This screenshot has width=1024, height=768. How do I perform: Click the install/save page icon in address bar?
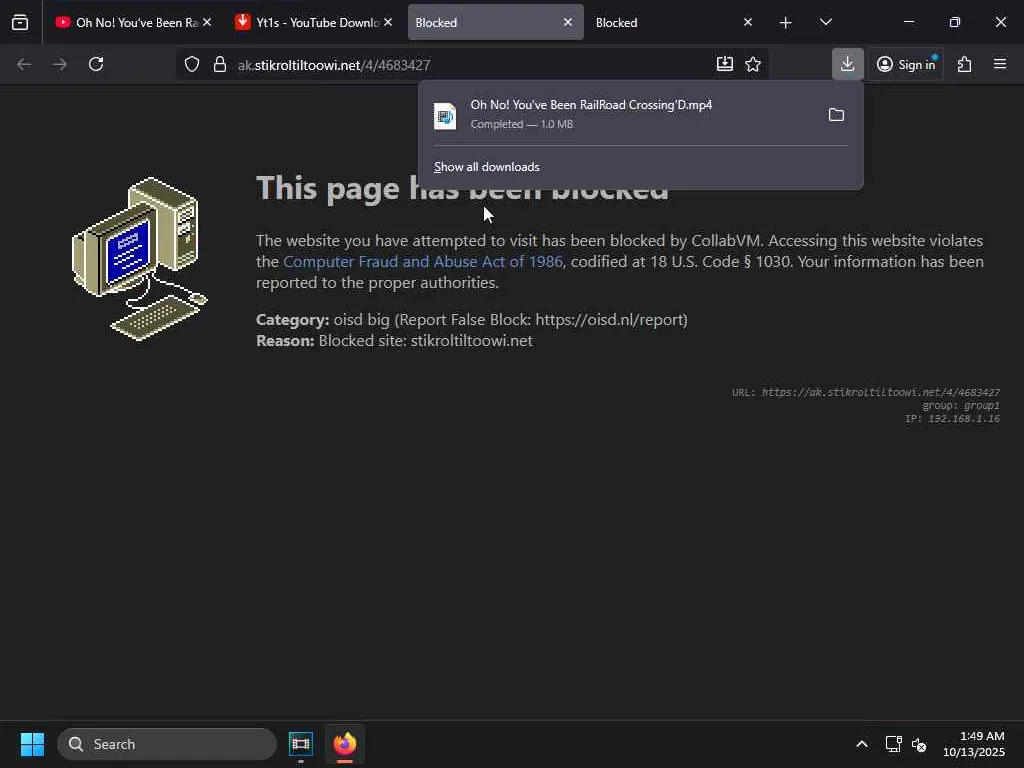(x=724, y=64)
